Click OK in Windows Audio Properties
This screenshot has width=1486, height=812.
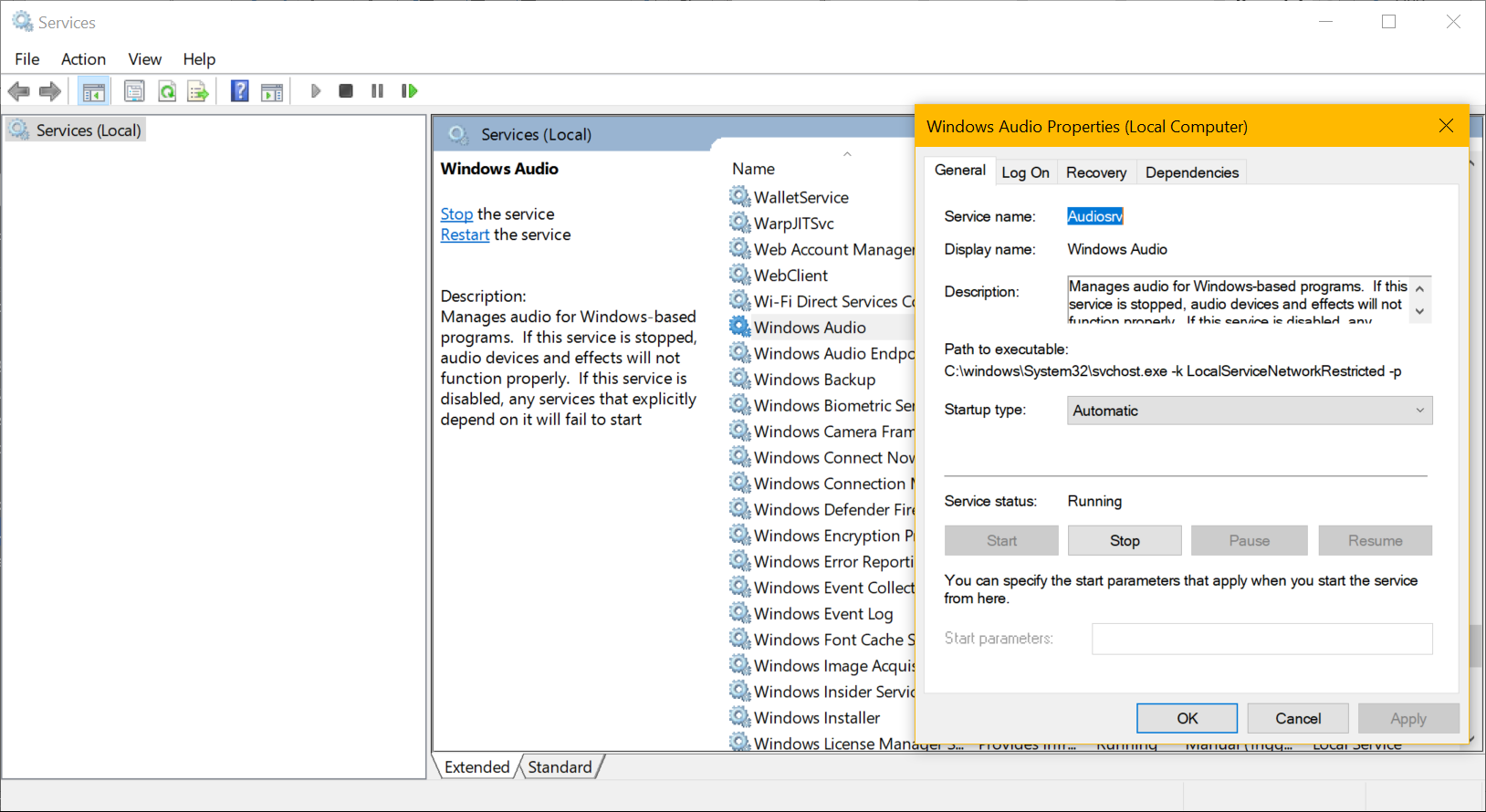(1187, 718)
